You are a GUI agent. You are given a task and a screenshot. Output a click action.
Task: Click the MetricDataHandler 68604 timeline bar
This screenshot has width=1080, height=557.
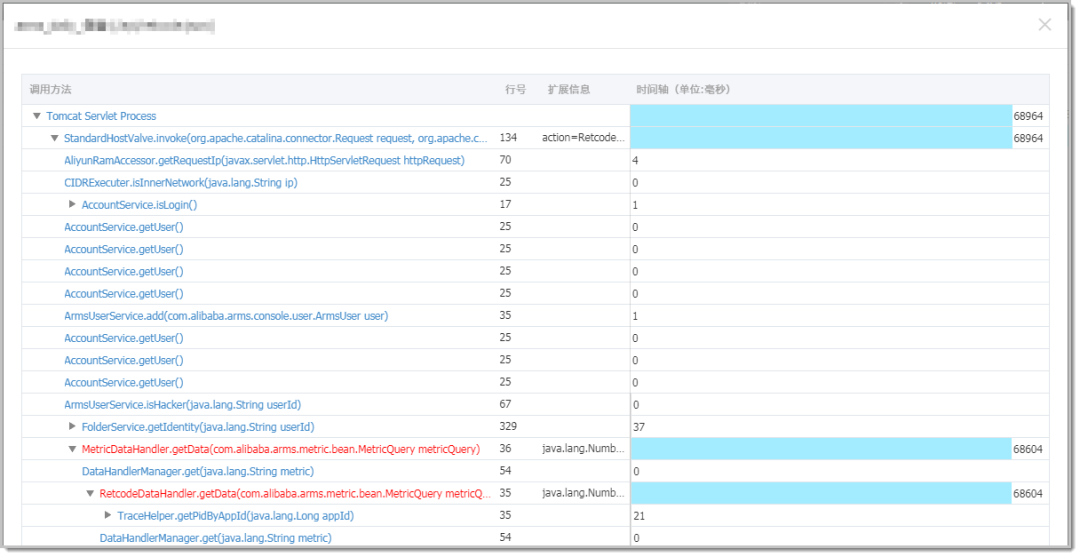tap(821, 449)
